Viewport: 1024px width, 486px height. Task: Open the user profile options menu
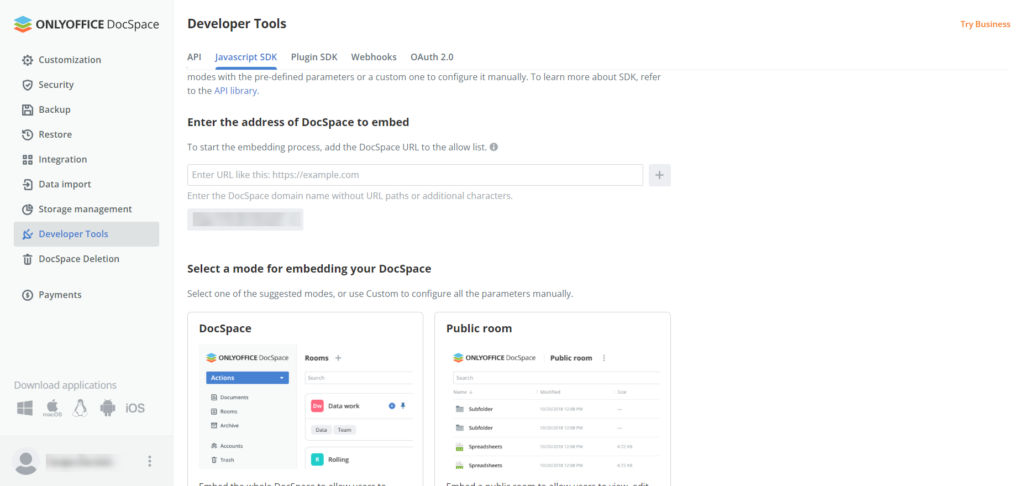coord(150,461)
